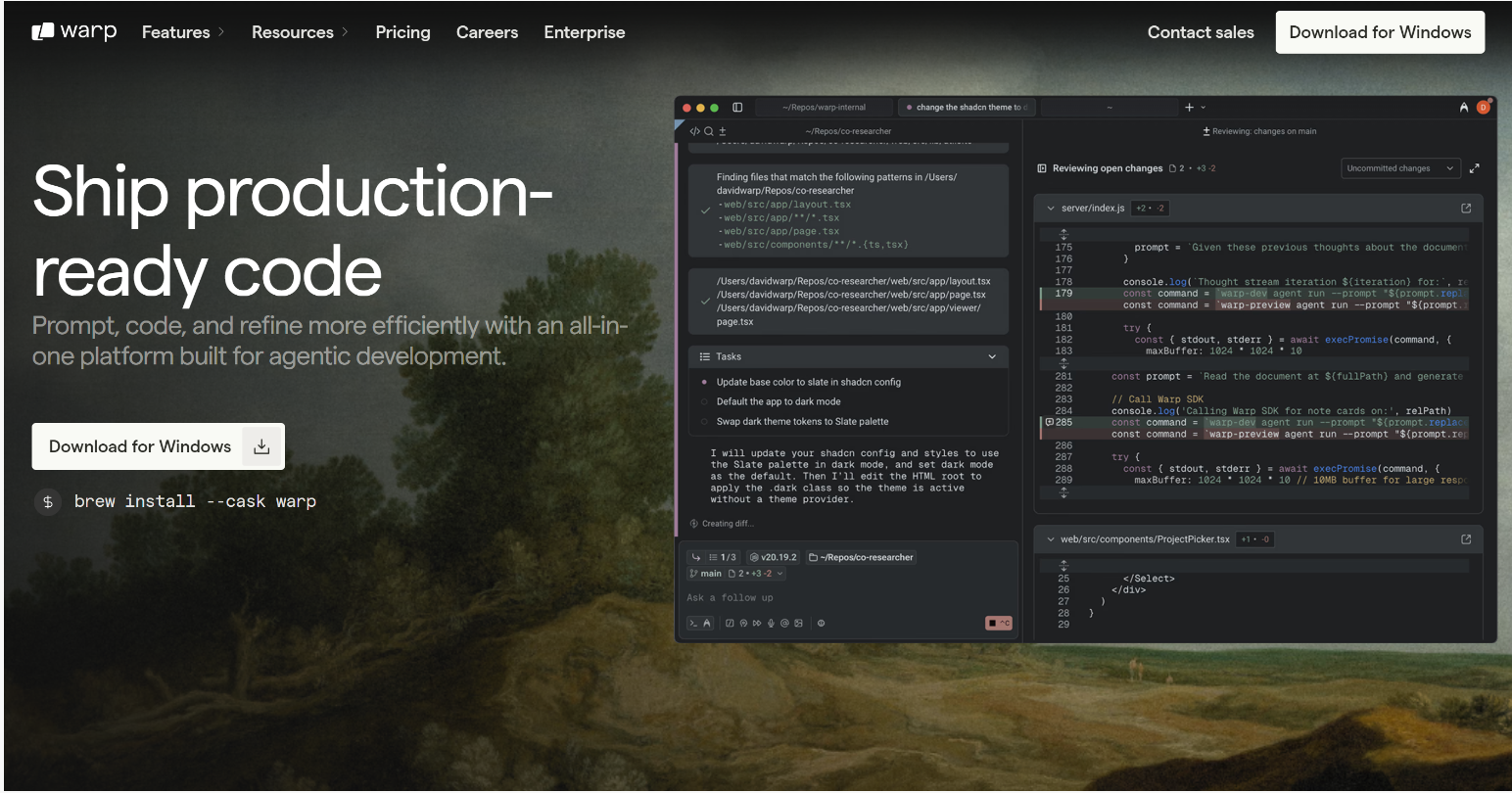Open the main branch changes chevron dropdown
The height and width of the screenshot is (793, 1512).
tap(780, 574)
